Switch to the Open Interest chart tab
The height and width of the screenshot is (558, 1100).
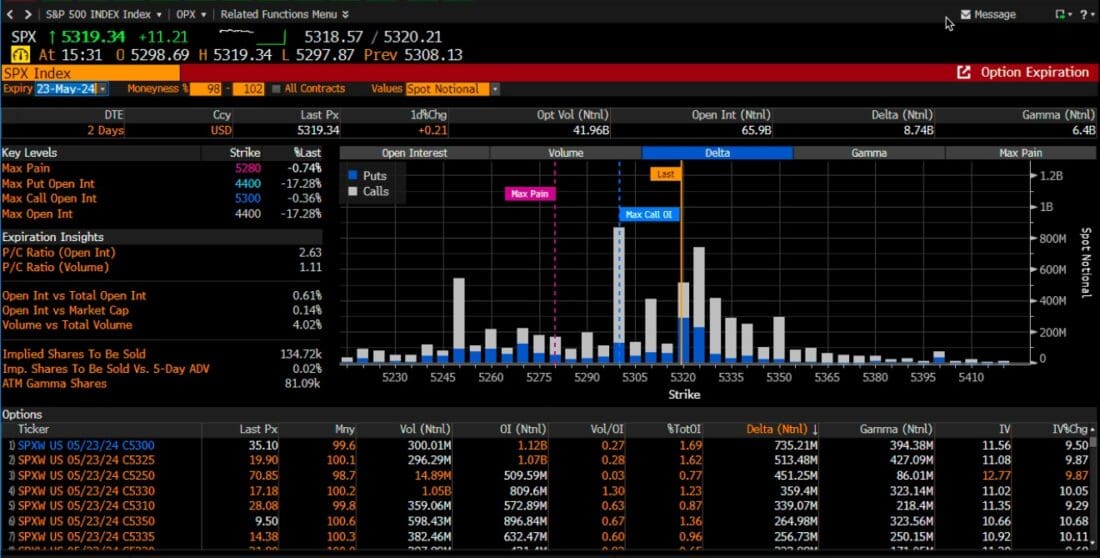[415, 153]
